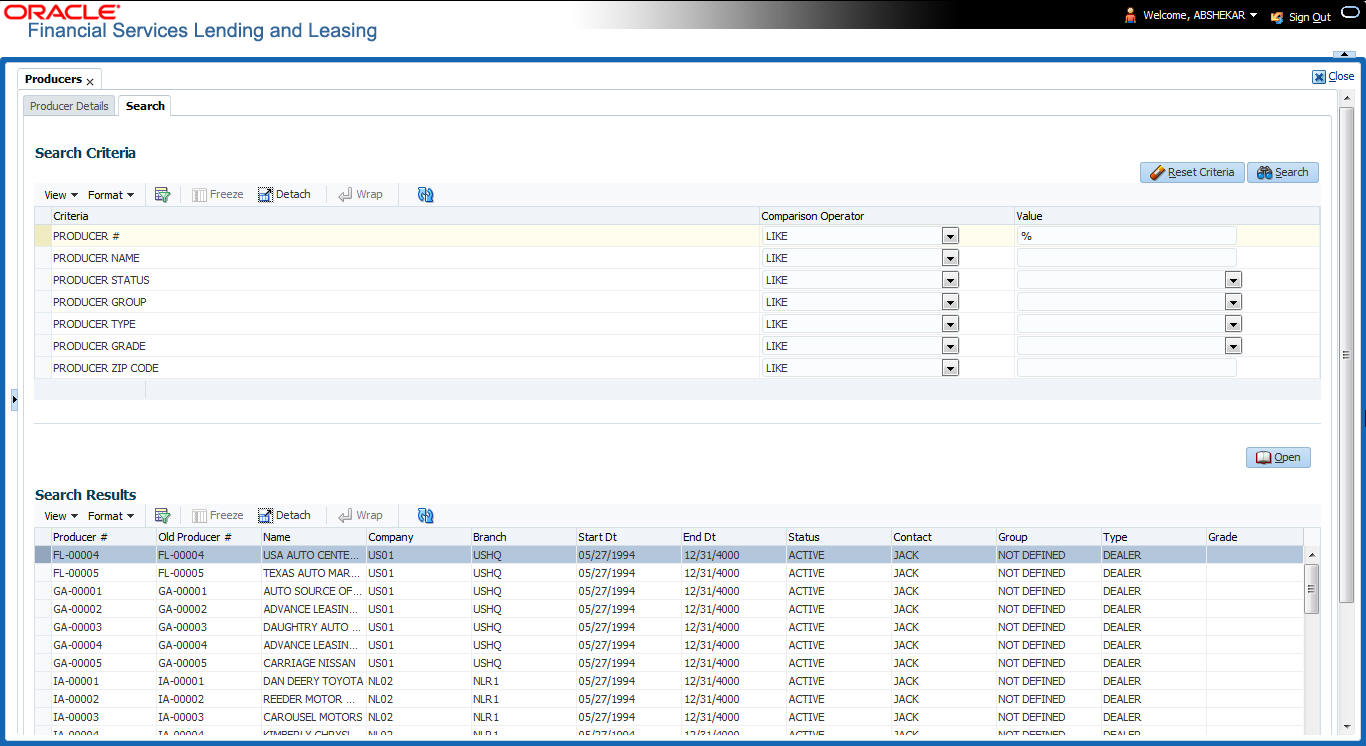This screenshot has height=746, width=1366.
Task: Click the Open button below Search Criteria
Action: (1278, 457)
